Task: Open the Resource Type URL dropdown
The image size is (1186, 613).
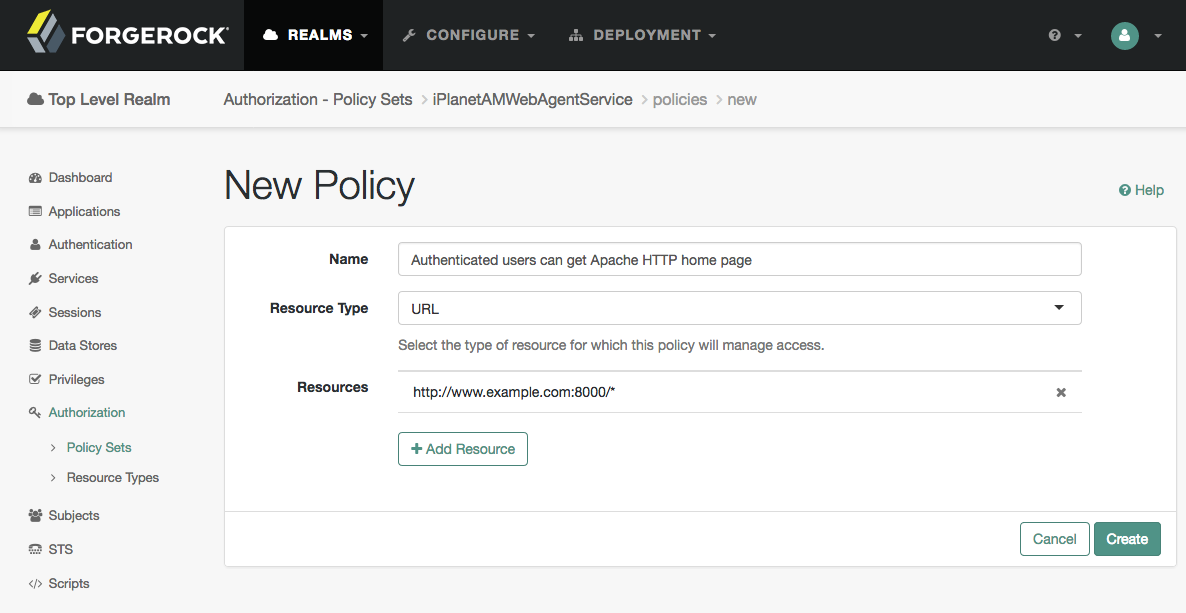Action: coord(740,308)
